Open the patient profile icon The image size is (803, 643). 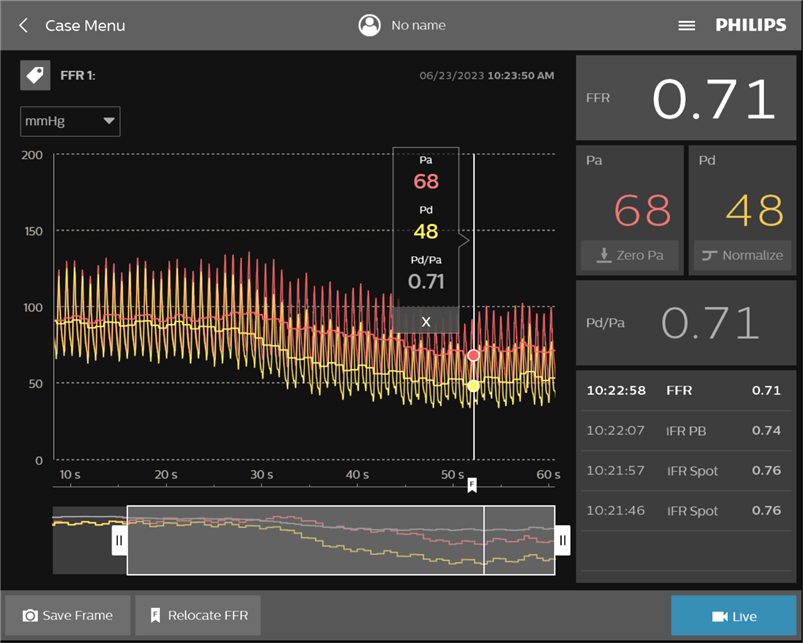(x=370, y=25)
